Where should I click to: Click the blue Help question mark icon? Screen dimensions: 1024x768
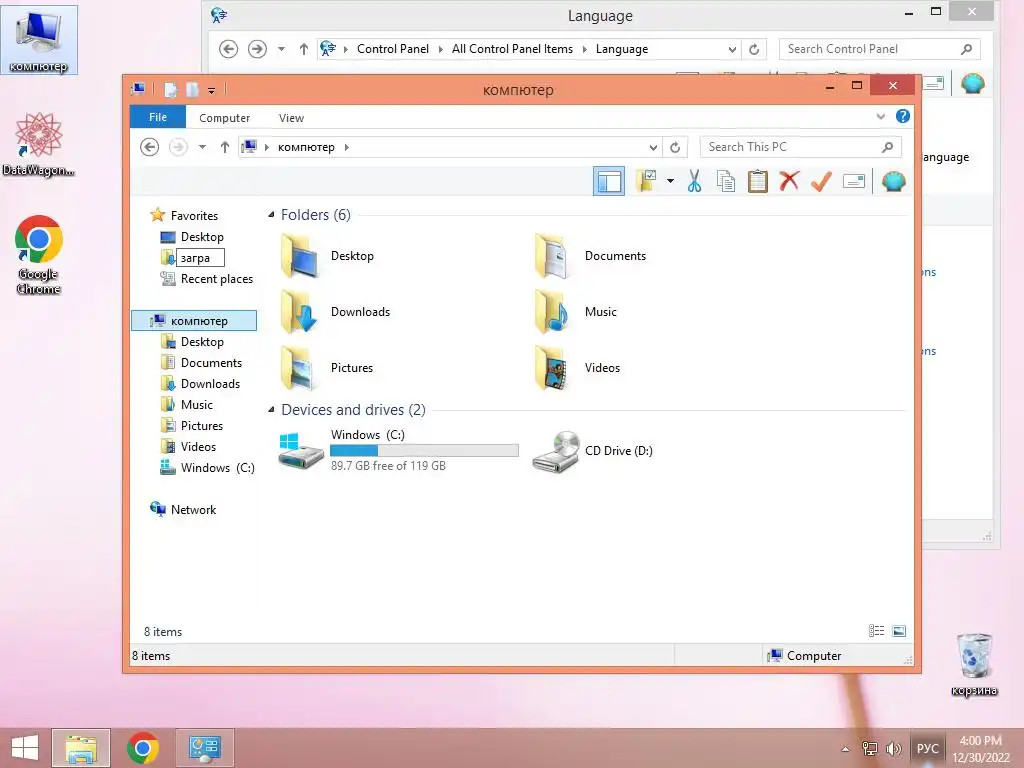click(x=903, y=116)
